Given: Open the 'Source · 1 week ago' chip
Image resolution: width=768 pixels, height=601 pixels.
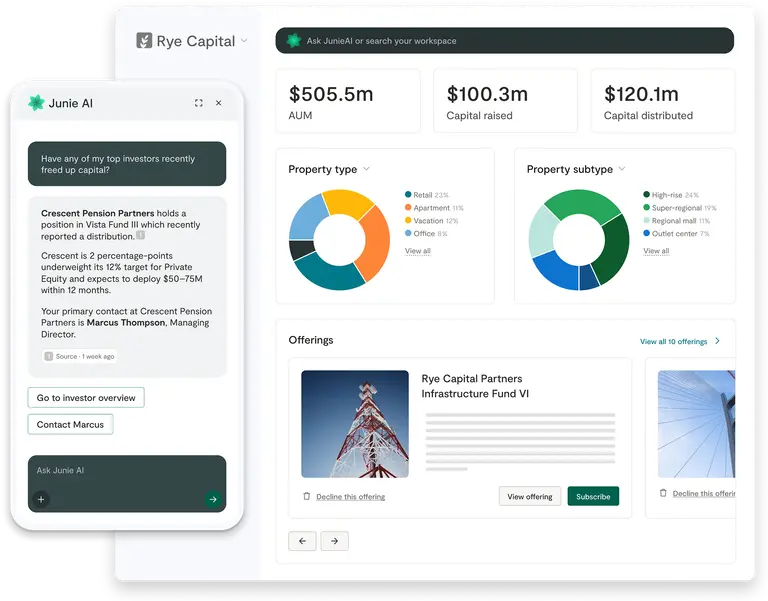Looking at the screenshot, I should coord(79,356).
